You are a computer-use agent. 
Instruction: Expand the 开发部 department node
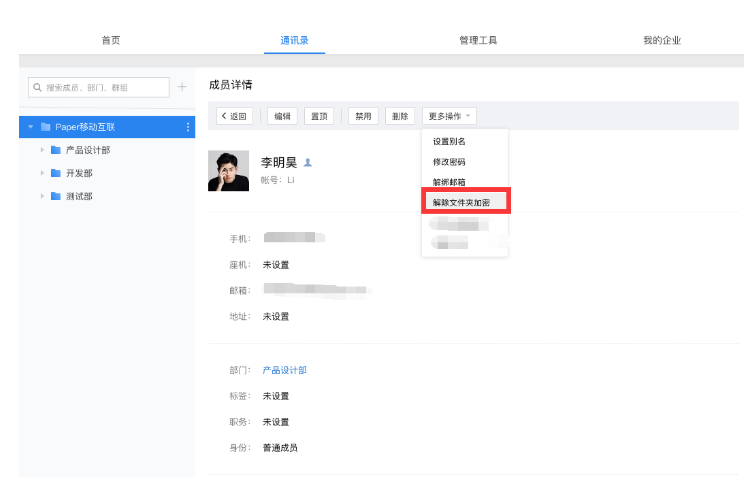tap(42, 173)
